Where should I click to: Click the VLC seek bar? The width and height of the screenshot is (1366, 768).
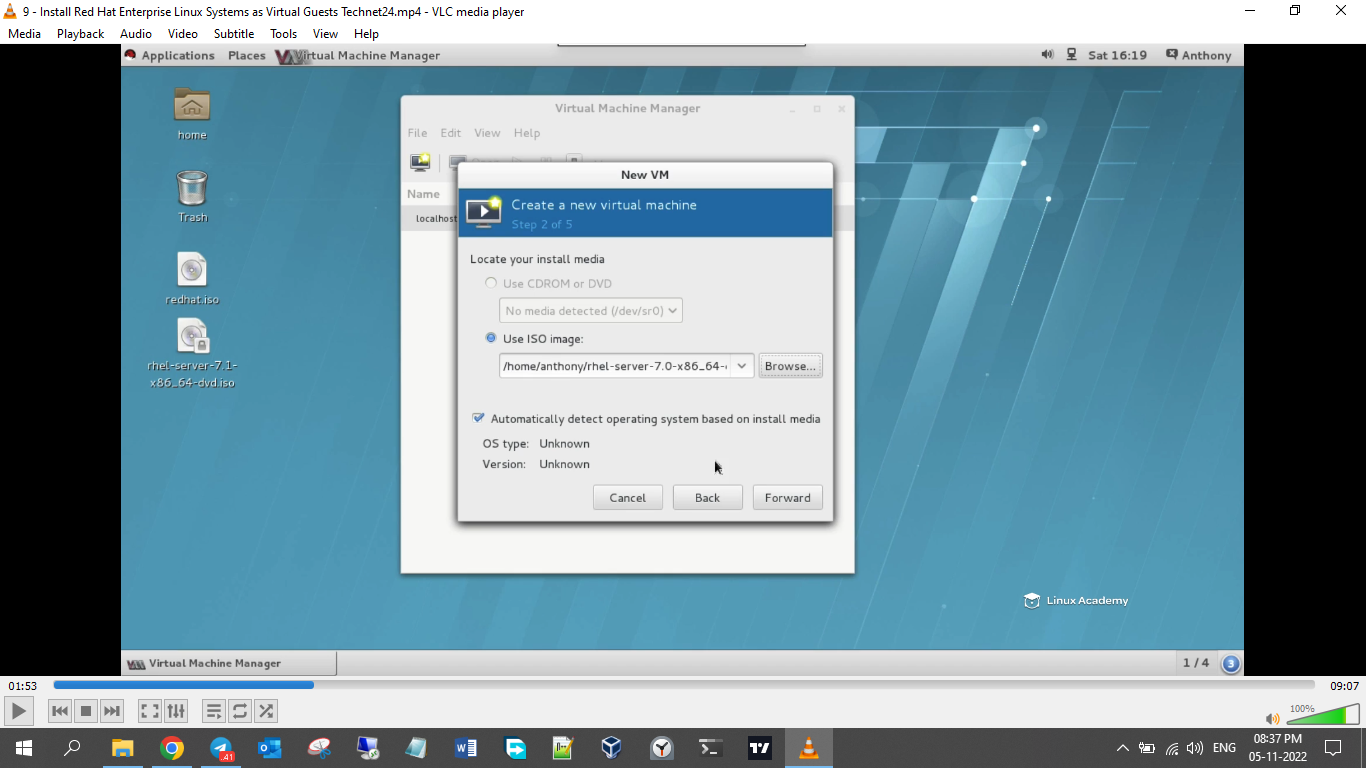pyautogui.click(x=684, y=685)
